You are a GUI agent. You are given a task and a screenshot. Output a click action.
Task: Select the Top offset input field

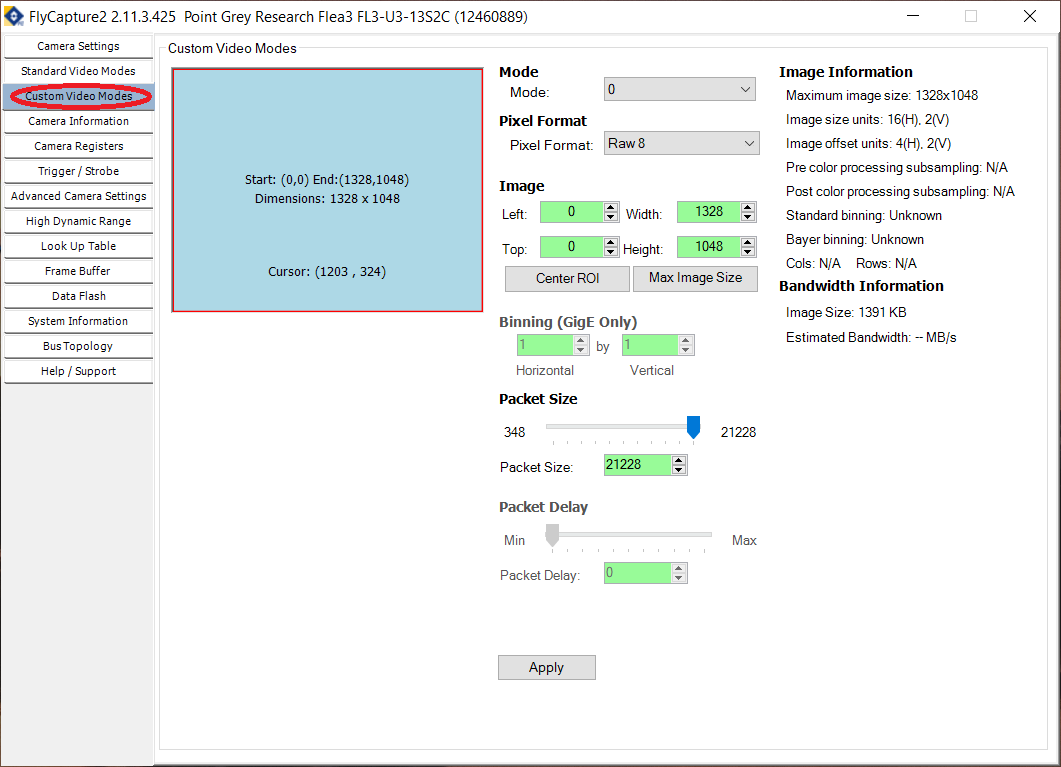(570, 246)
